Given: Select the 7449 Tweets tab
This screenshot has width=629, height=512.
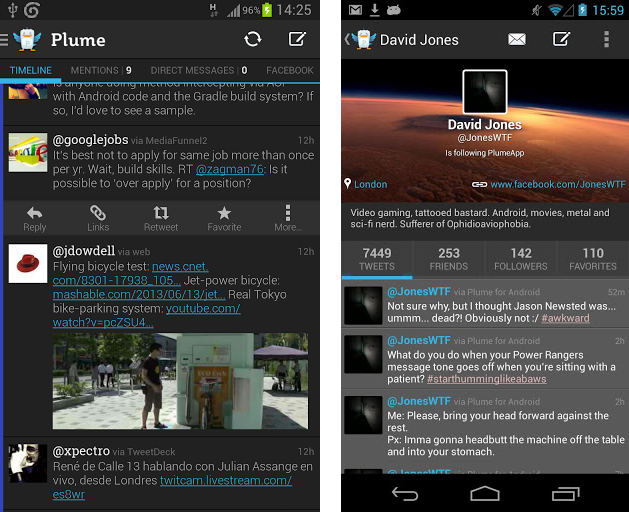Looking at the screenshot, I should click(x=377, y=259).
